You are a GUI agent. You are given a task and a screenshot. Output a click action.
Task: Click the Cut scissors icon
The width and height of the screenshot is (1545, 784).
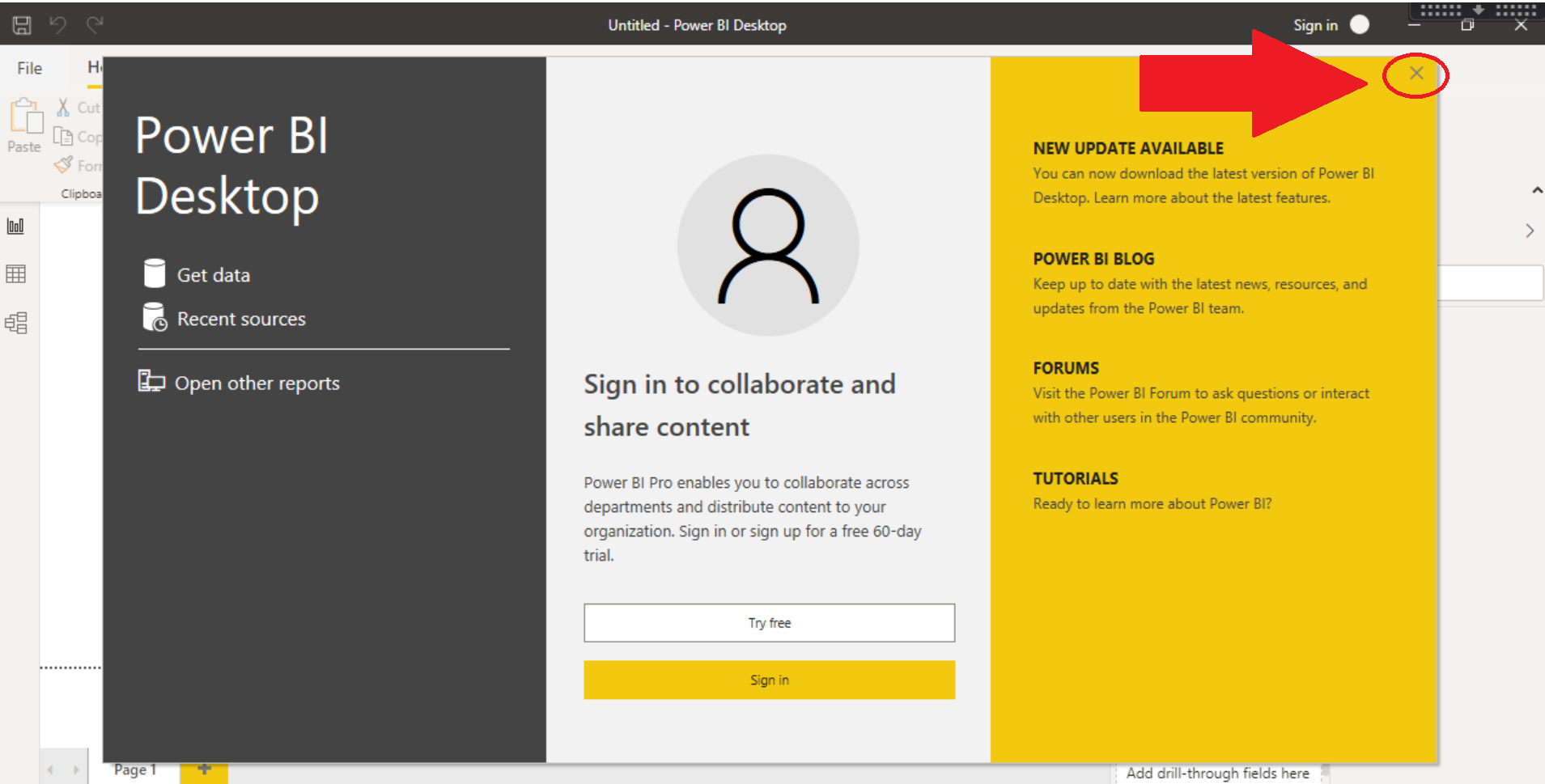[62, 106]
